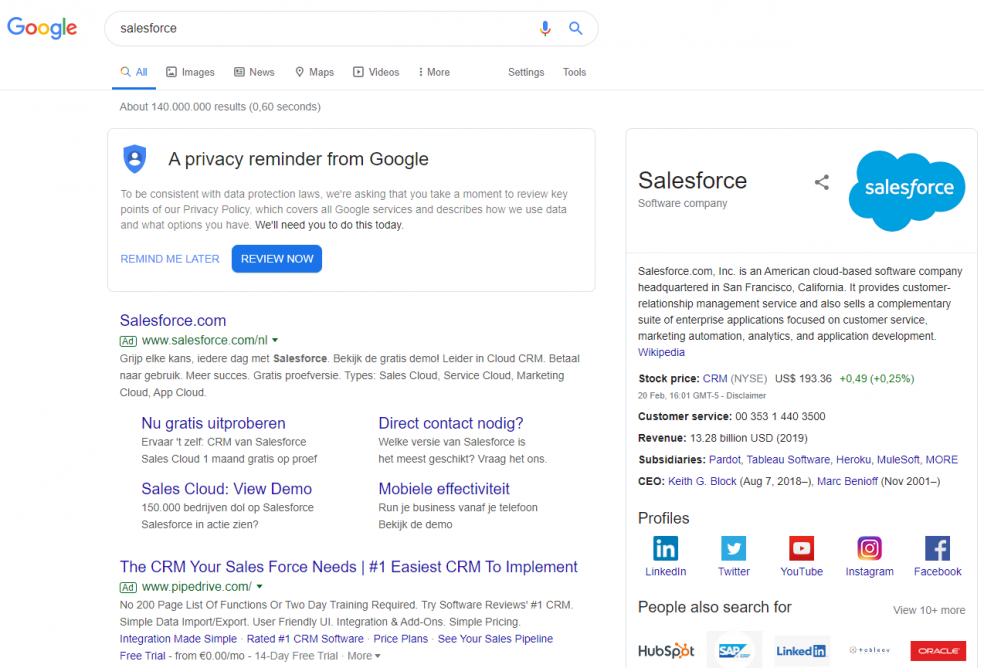Open Mobiele effectiviteit sitelink
The image size is (984, 668).
point(444,488)
